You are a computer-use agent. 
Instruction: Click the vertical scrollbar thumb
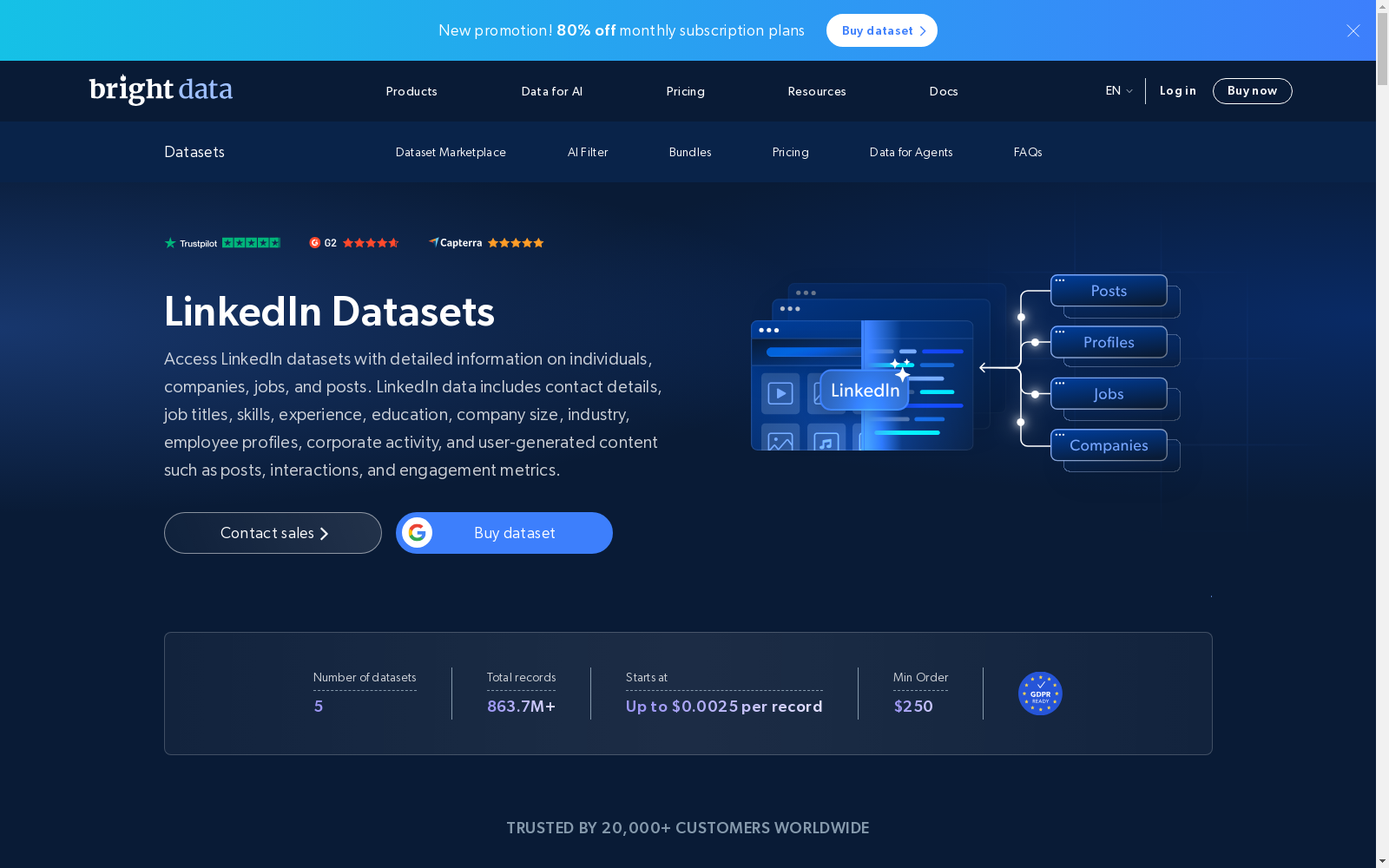click(1382, 49)
